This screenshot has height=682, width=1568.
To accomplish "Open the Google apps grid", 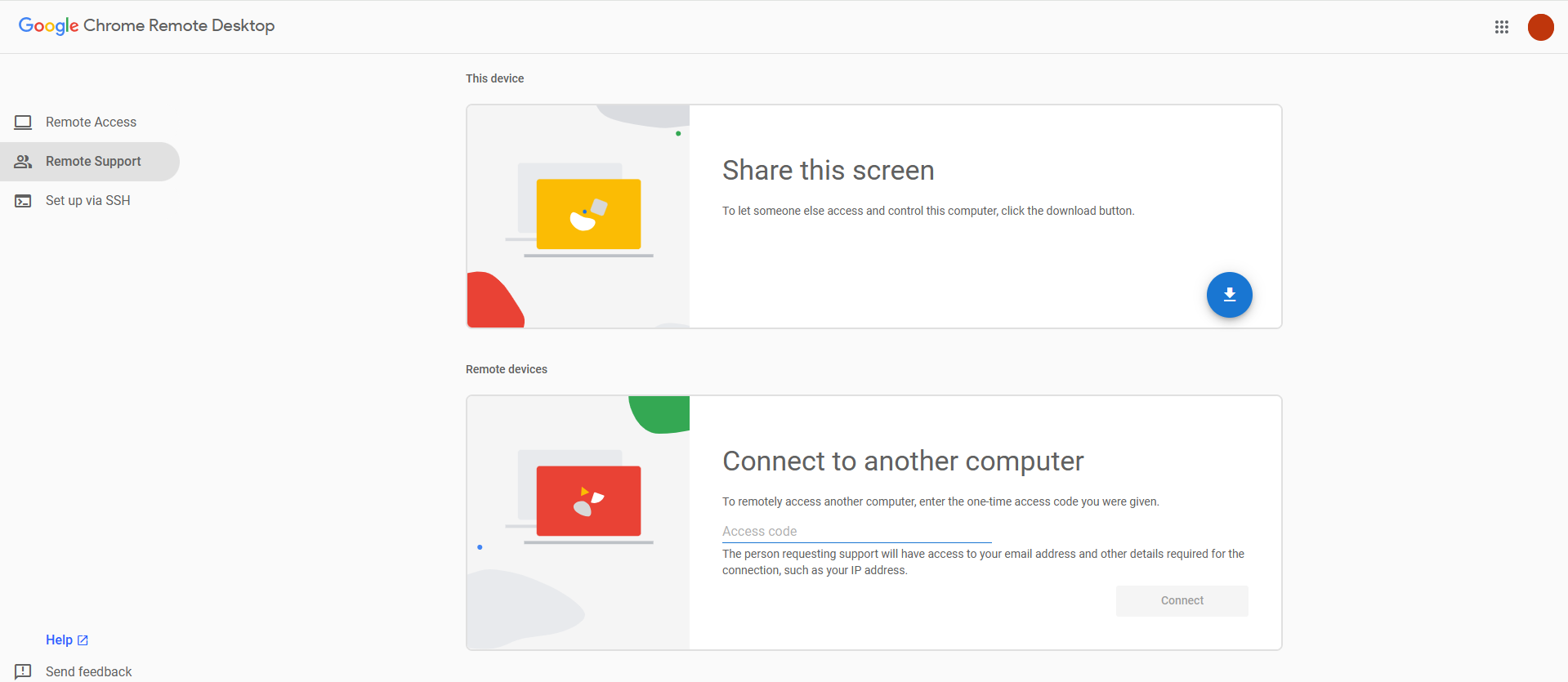I will coord(1501,27).
